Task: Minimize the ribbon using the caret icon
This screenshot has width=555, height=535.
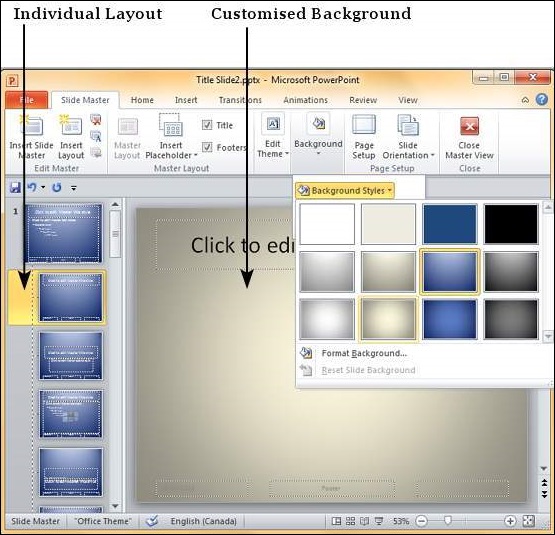Action: pyautogui.click(x=525, y=100)
